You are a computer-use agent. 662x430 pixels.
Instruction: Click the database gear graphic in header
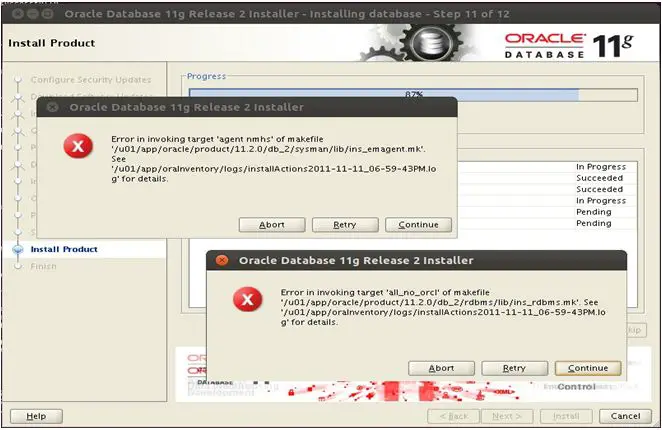(x=430, y=43)
